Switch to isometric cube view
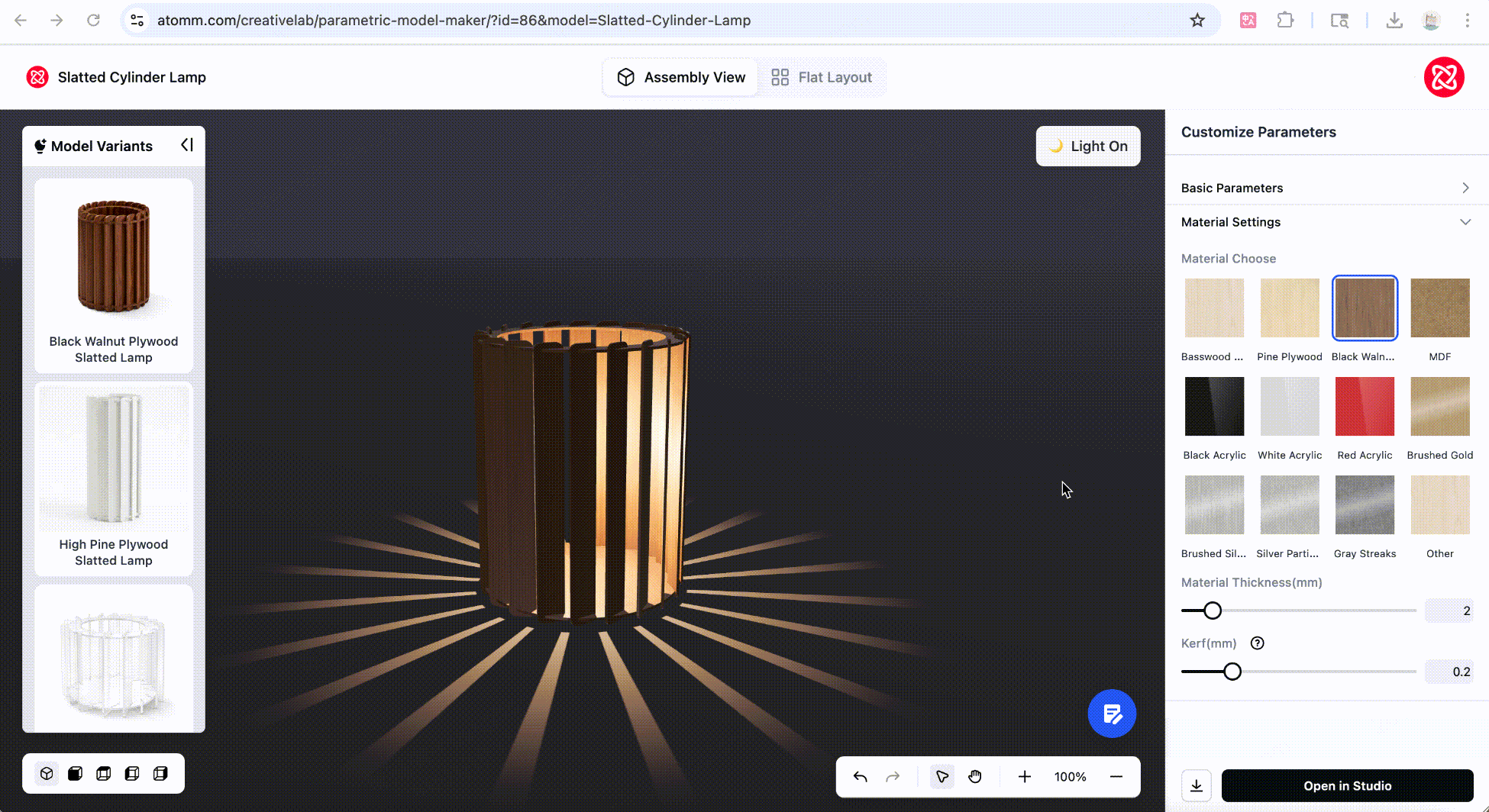Image resolution: width=1489 pixels, height=812 pixels. point(47,774)
